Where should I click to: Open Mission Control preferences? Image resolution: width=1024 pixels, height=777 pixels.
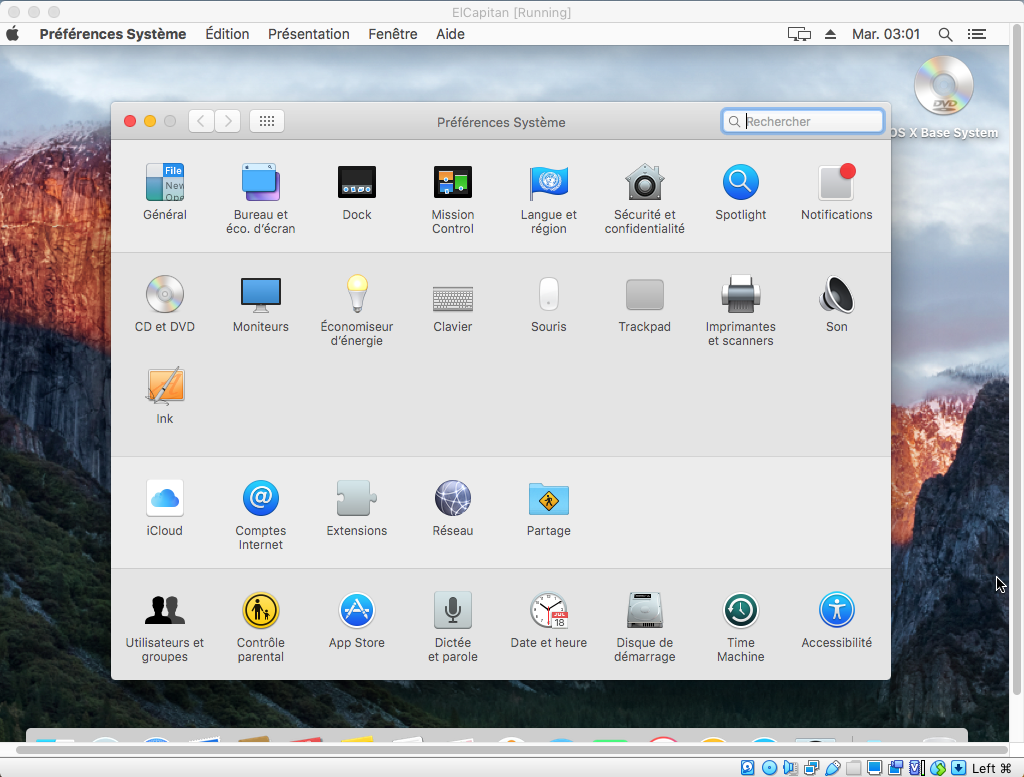point(453,198)
